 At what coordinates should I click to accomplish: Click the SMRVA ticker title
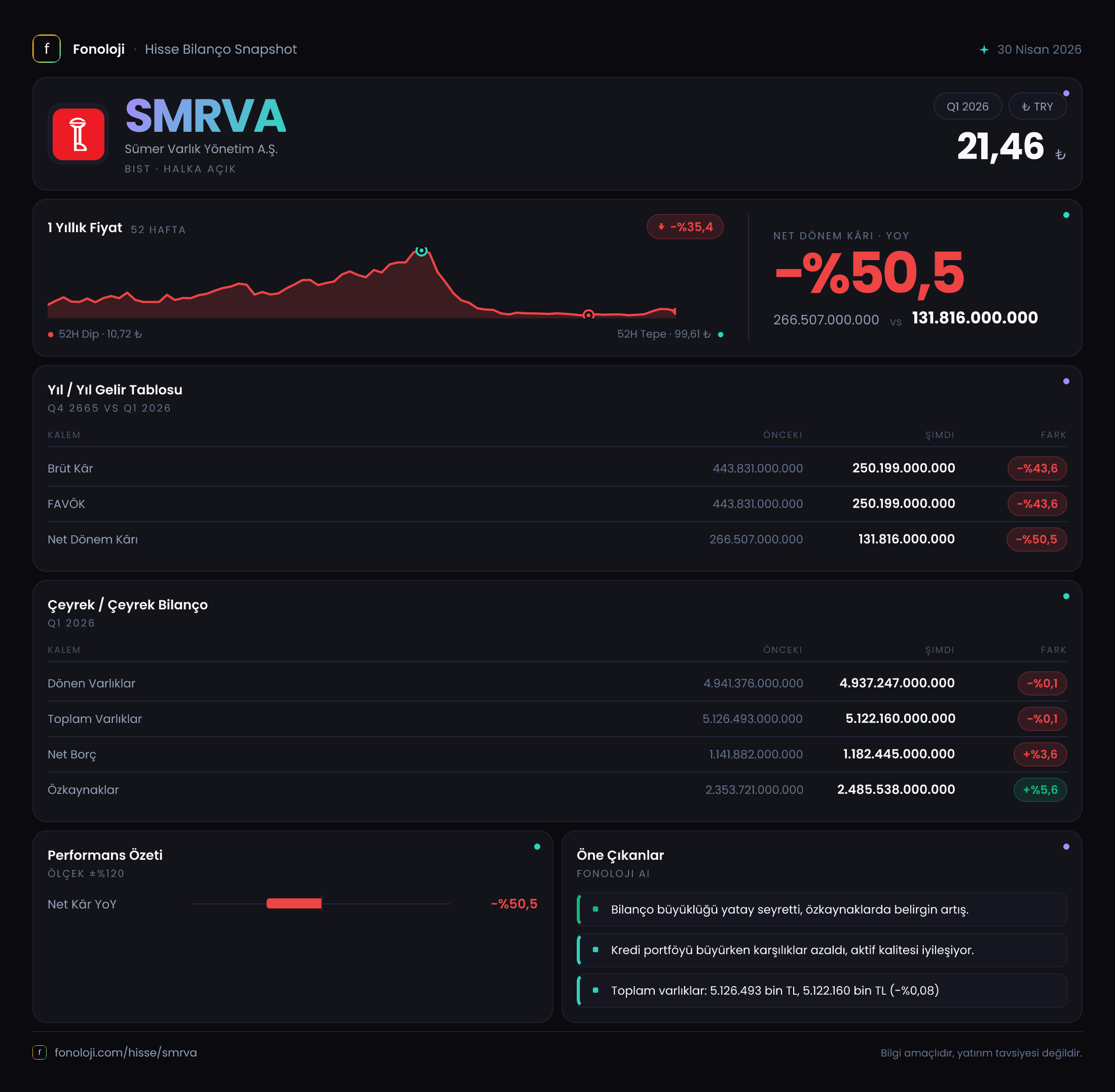click(206, 117)
